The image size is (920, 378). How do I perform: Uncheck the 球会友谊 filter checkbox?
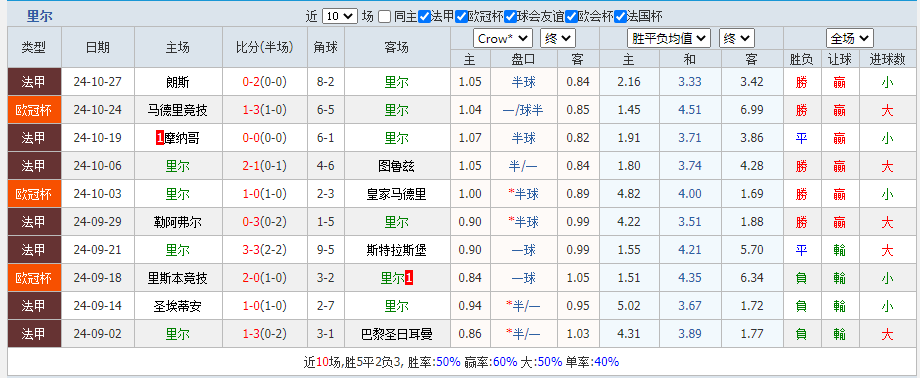click(510, 17)
